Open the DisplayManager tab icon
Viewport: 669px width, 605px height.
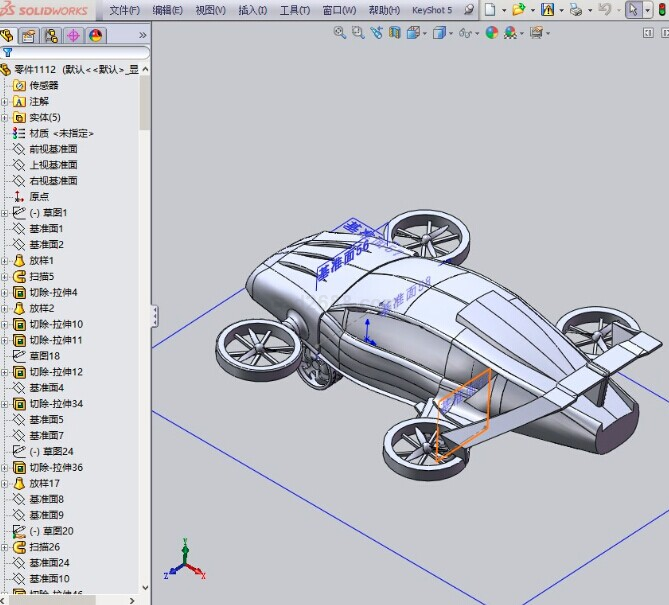pos(95,36)
